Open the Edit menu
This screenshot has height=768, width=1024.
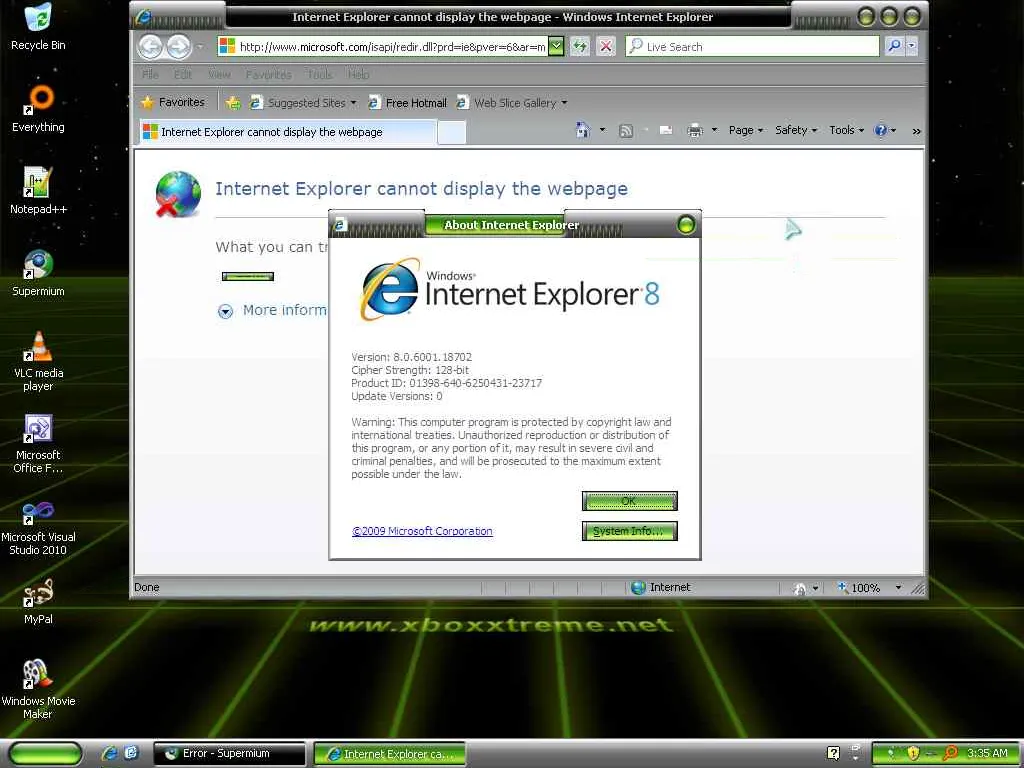pyautogui.click(x=183, y=74)
